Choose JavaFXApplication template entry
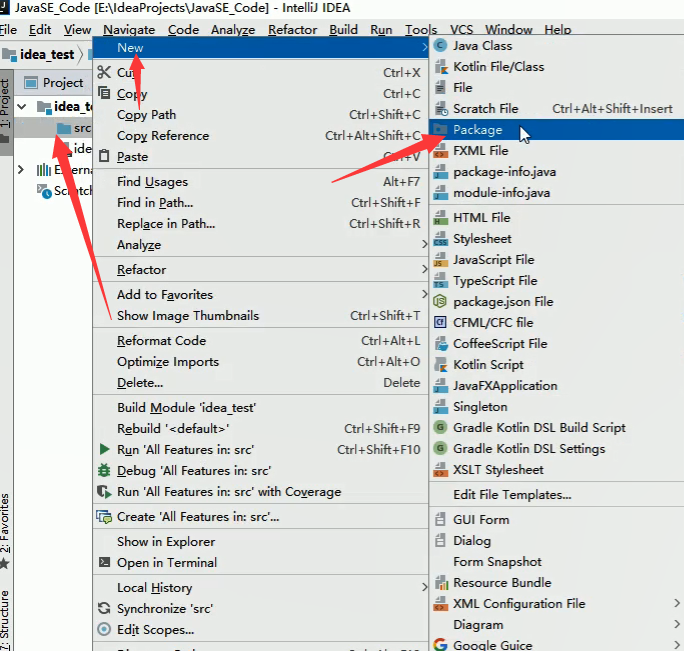 (556, 385)
